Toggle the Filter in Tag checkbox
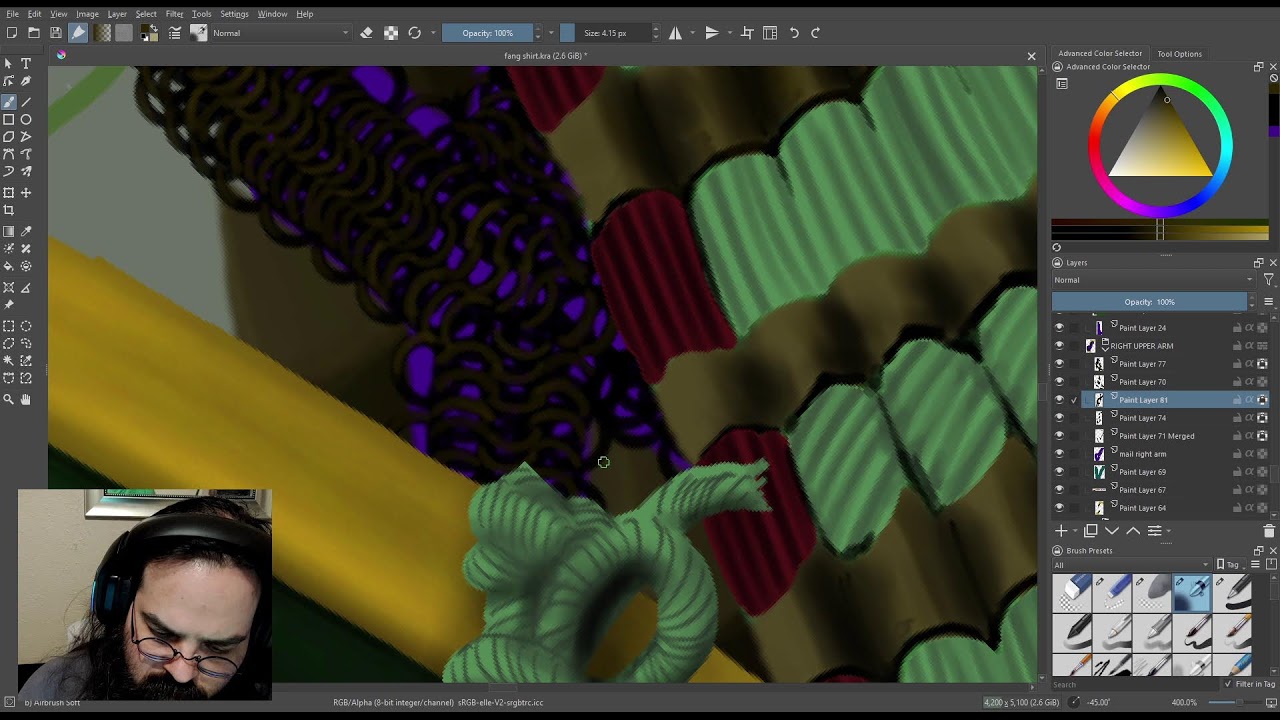 click(x=1229, y=684)
